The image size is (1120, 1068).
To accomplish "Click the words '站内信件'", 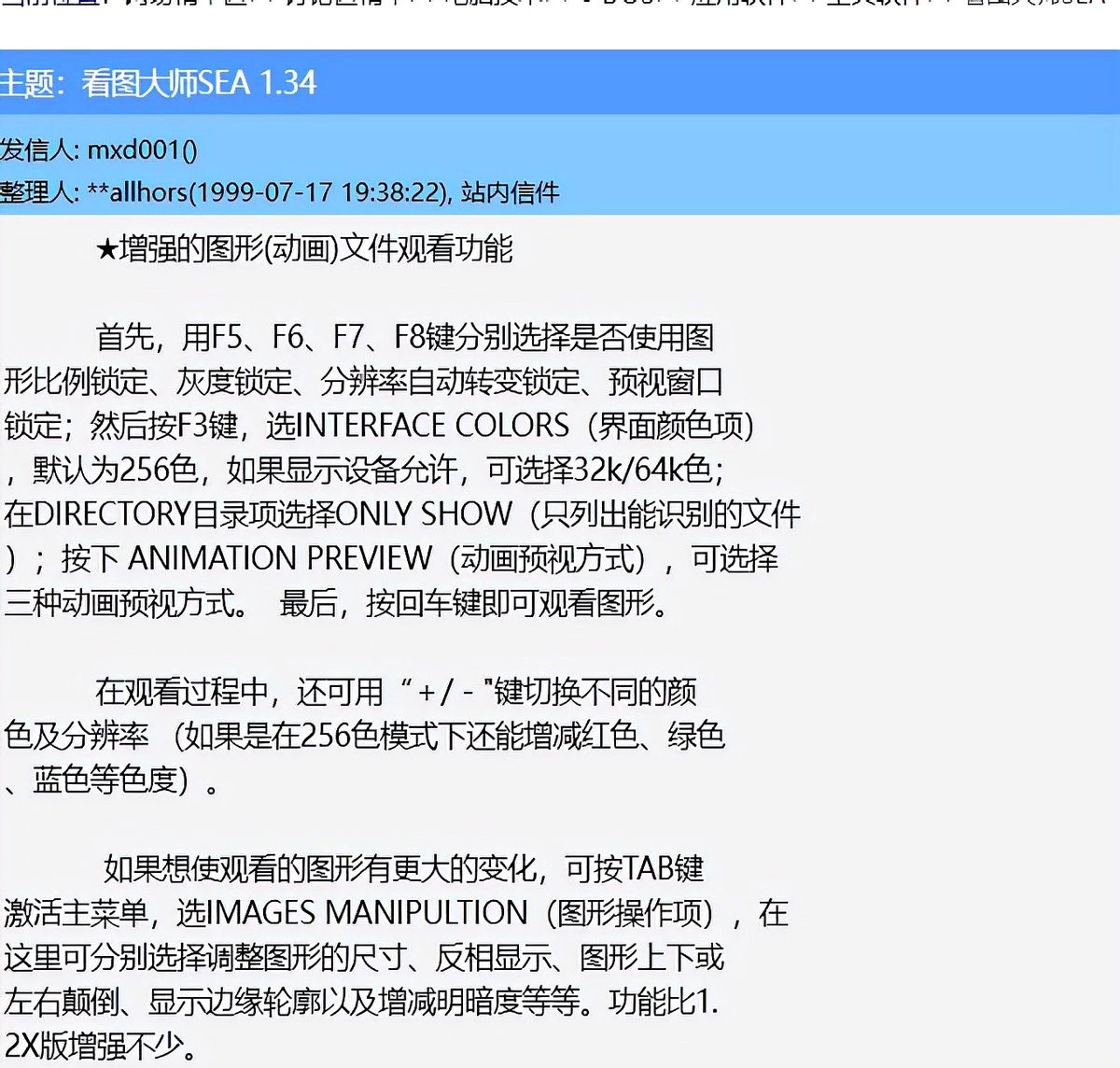I will pos(510,192).
